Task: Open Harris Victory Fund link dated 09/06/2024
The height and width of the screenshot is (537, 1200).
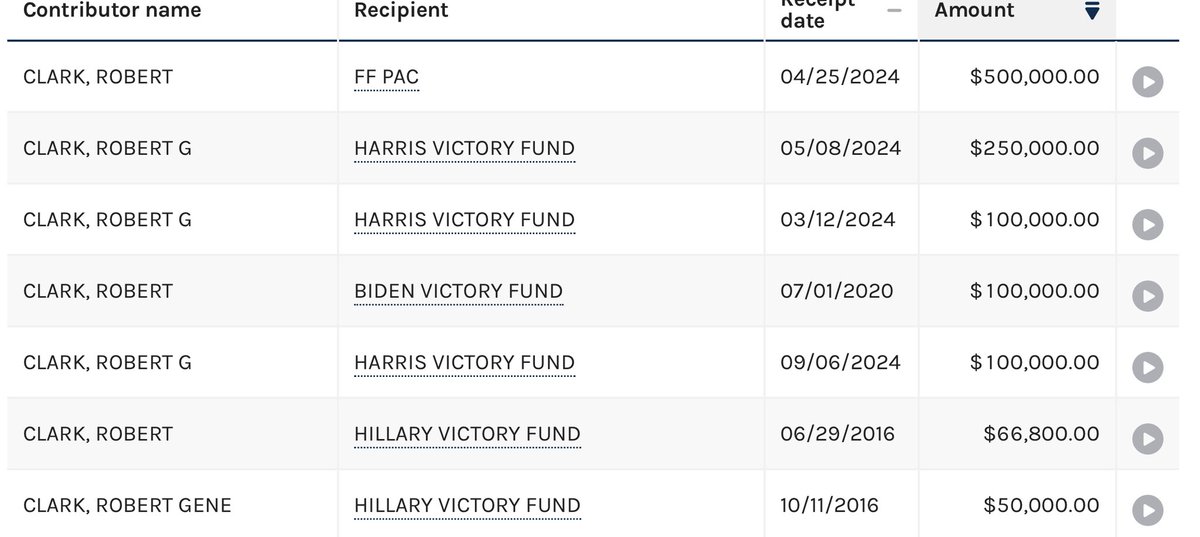Action: [464, 363]
